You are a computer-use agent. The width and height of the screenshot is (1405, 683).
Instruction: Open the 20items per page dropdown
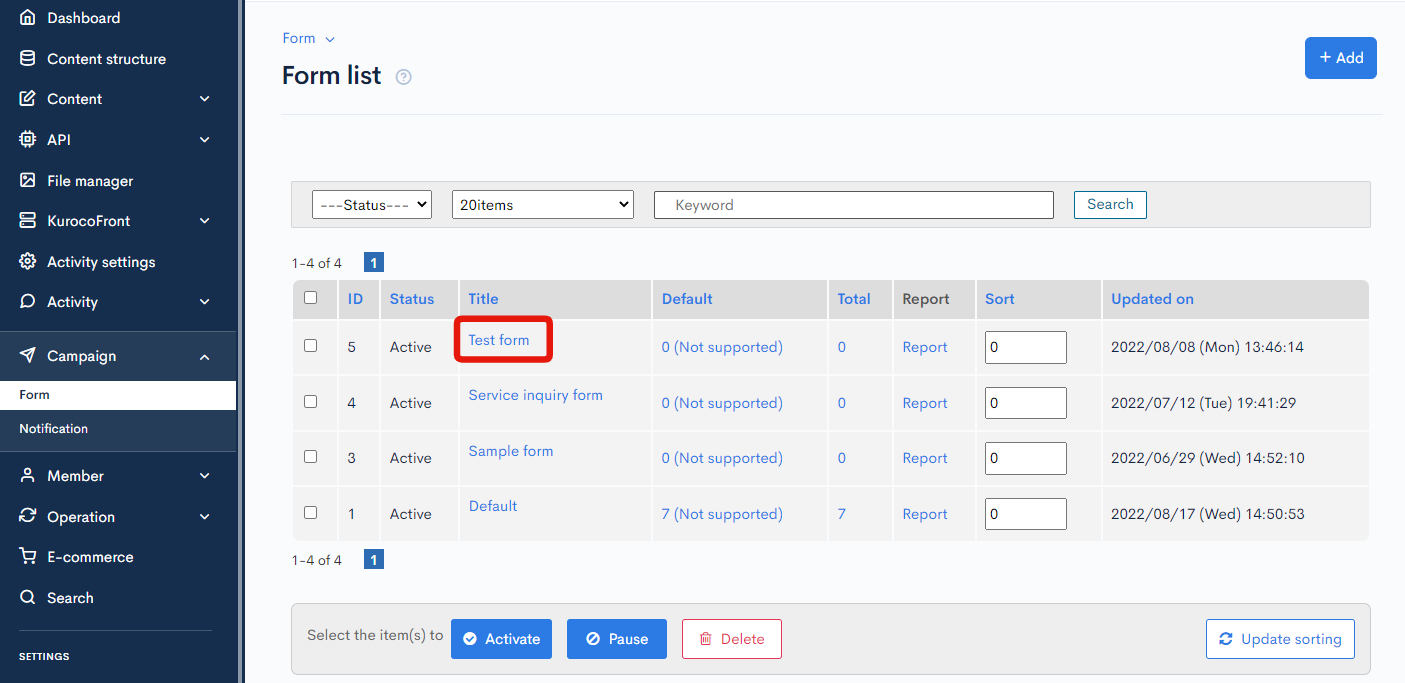click(x=543, y=205)
